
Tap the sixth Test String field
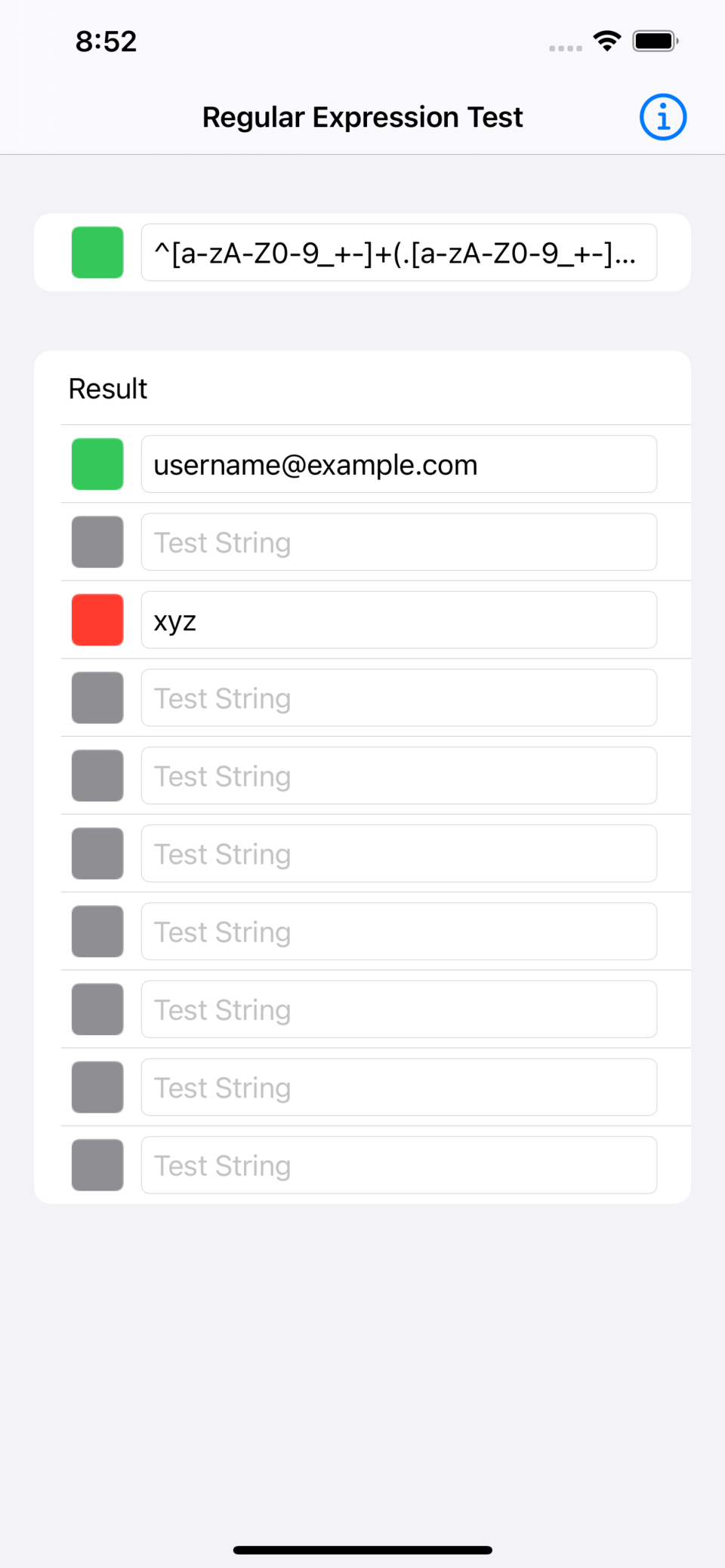coord(398,853)
